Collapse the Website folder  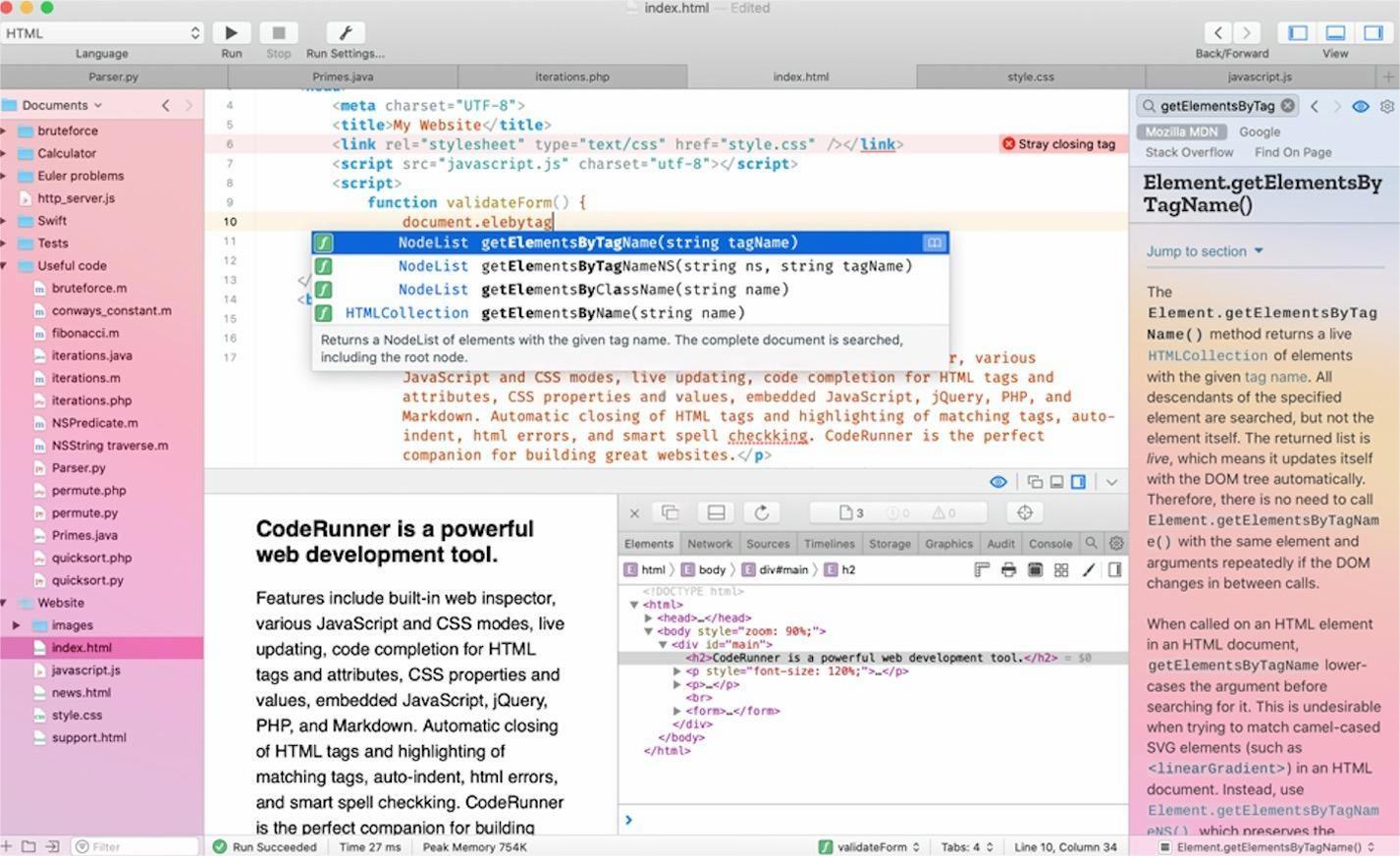[x=4, y=603]
